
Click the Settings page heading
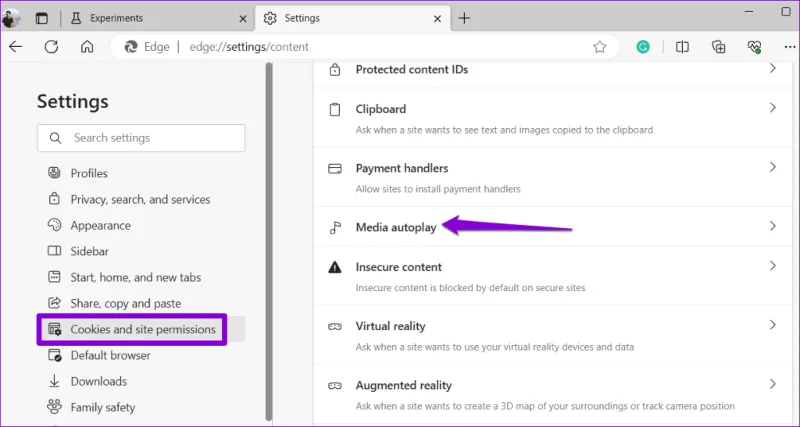(72, 102)
